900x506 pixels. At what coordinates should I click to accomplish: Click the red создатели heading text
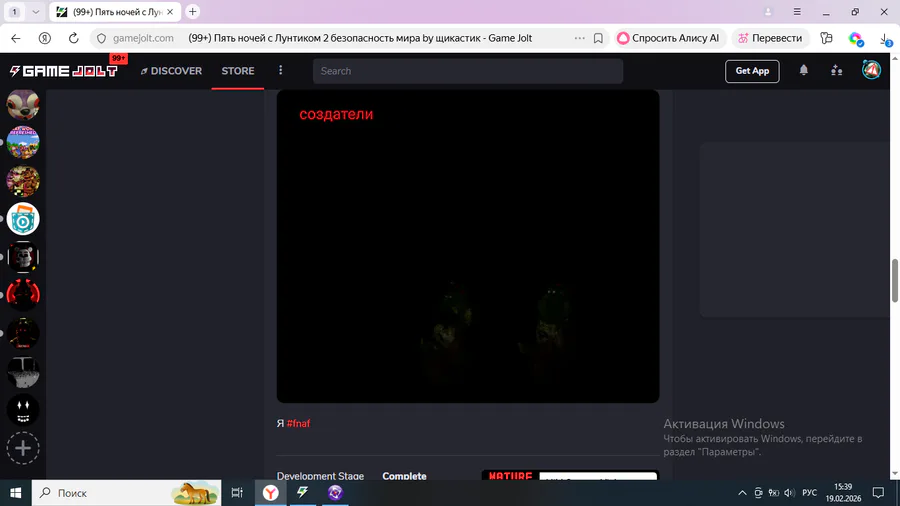tap(336, 114)
